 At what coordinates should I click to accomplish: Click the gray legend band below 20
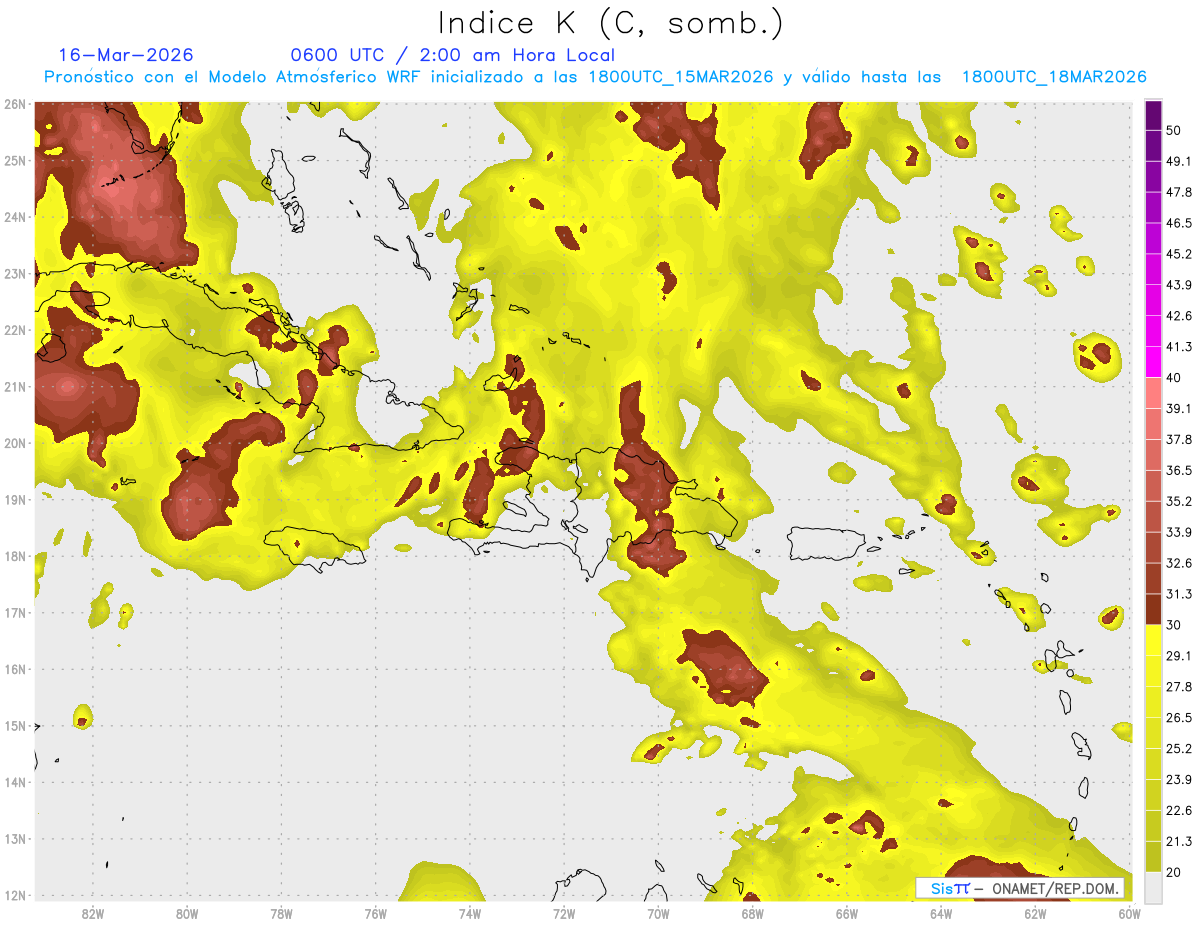click(x=1153, y=886)
